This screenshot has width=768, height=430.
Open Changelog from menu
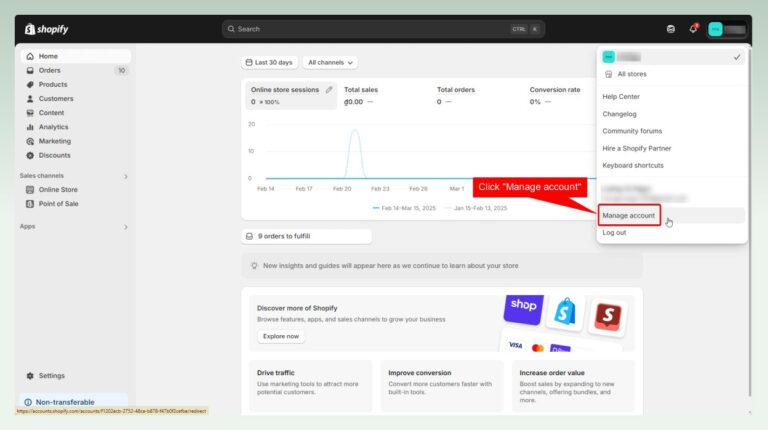[620, 114]
